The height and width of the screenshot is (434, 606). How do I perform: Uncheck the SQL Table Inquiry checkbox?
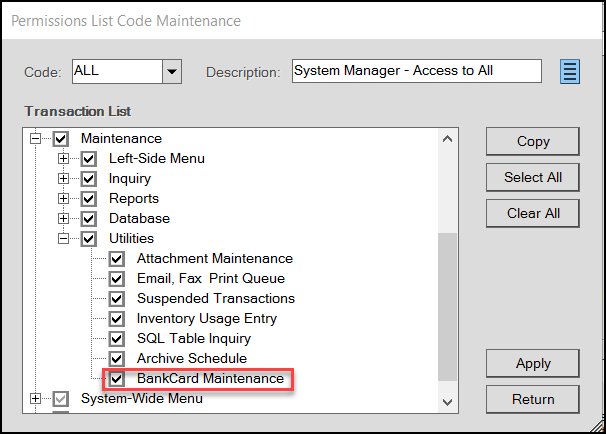coord(116,339)
